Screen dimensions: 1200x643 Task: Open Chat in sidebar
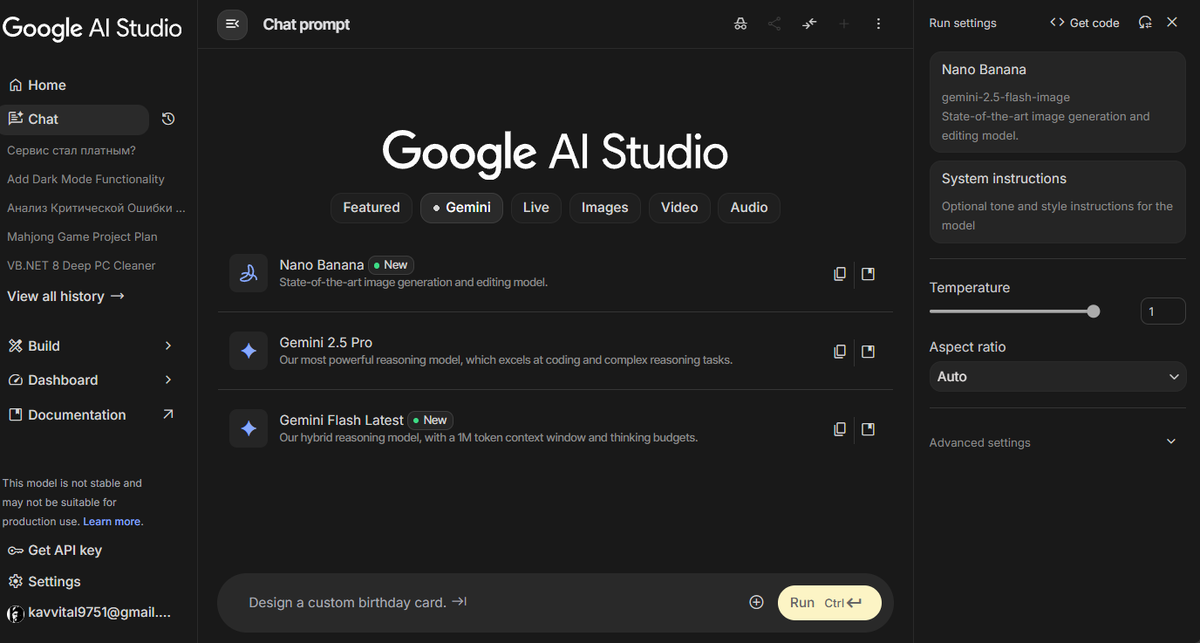(75, 119)
